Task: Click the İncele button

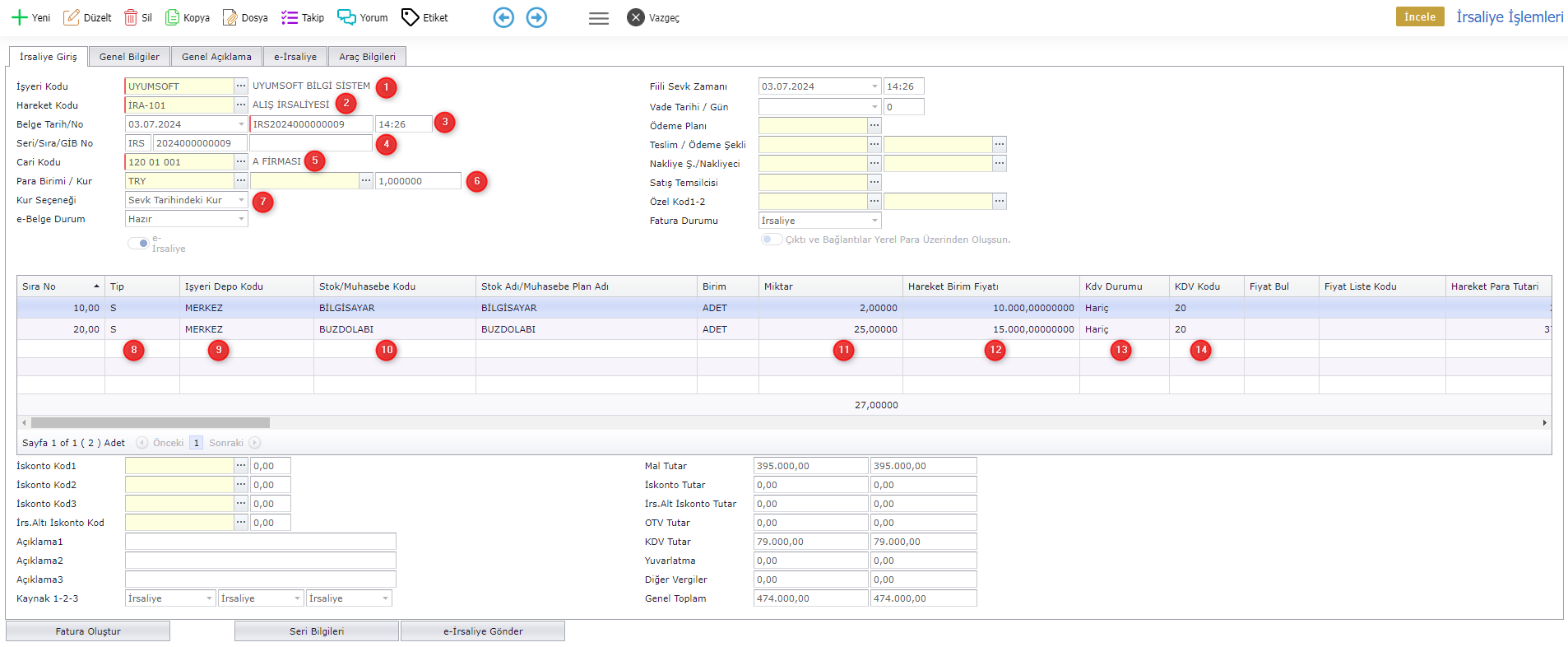Action: click(1420, 16)
